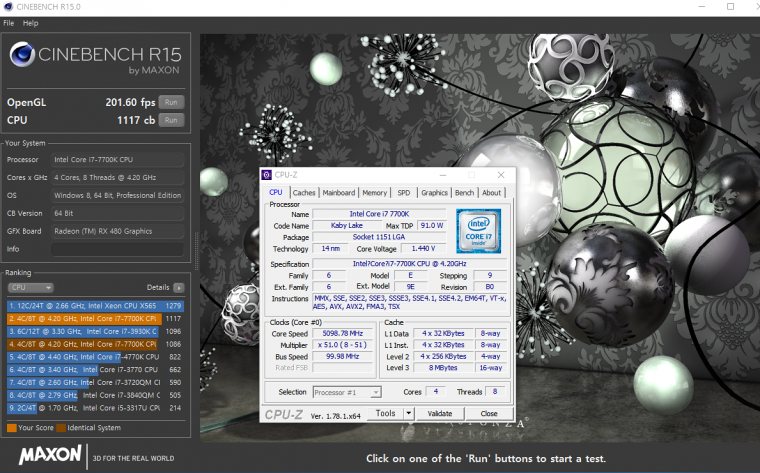760x473 pixels.
Task: Click the MAXON logo at bottom
Action: point(50,455)
